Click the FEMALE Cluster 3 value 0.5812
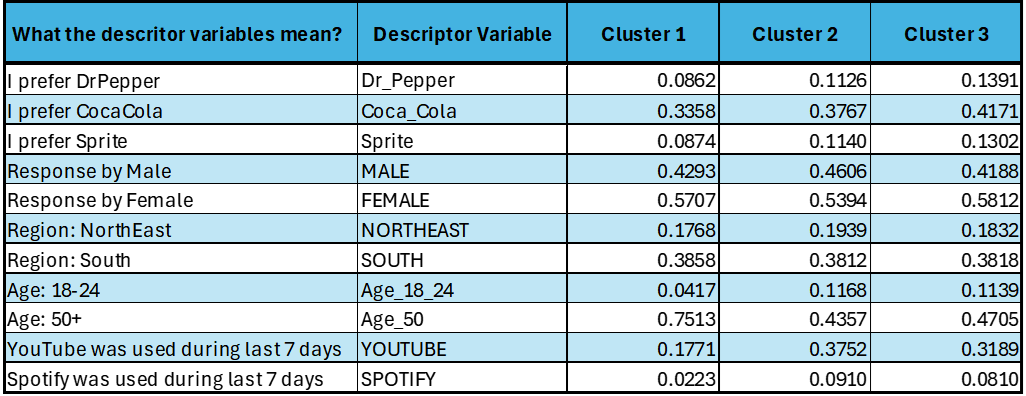This screenshot has width=1026, height=396. point(946,200)
